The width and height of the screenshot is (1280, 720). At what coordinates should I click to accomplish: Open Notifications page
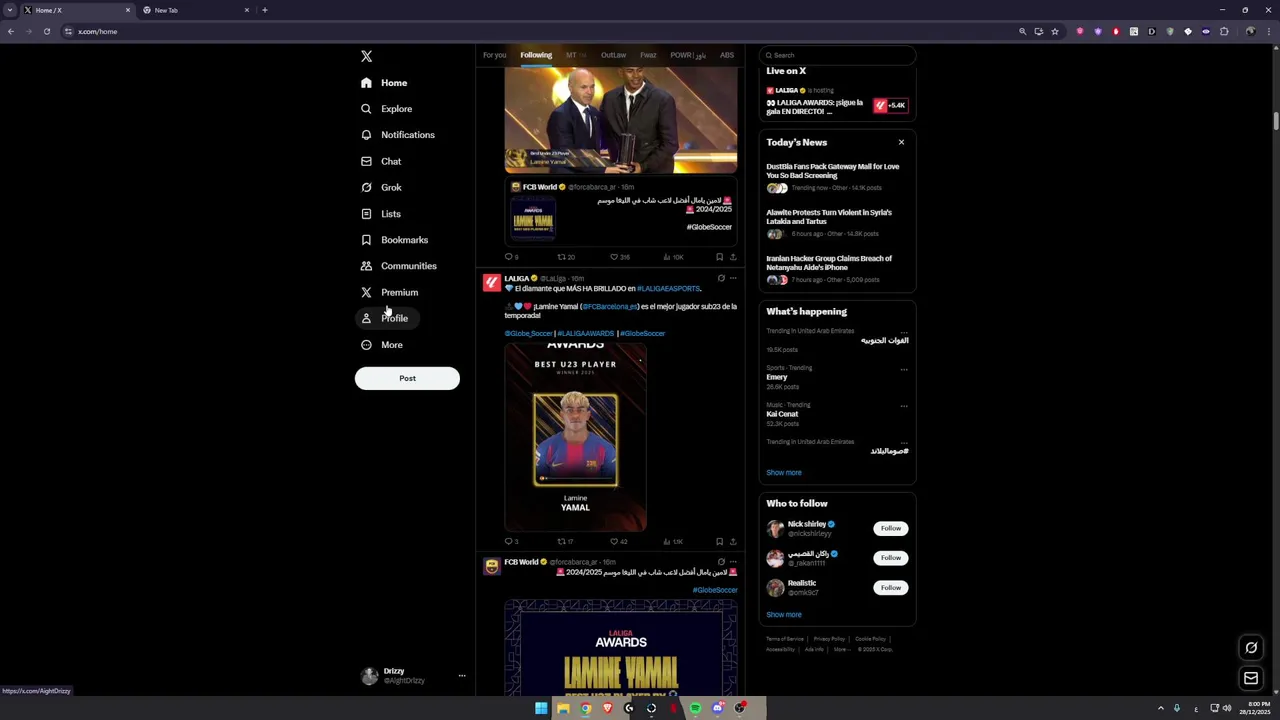tap(398, 135)
